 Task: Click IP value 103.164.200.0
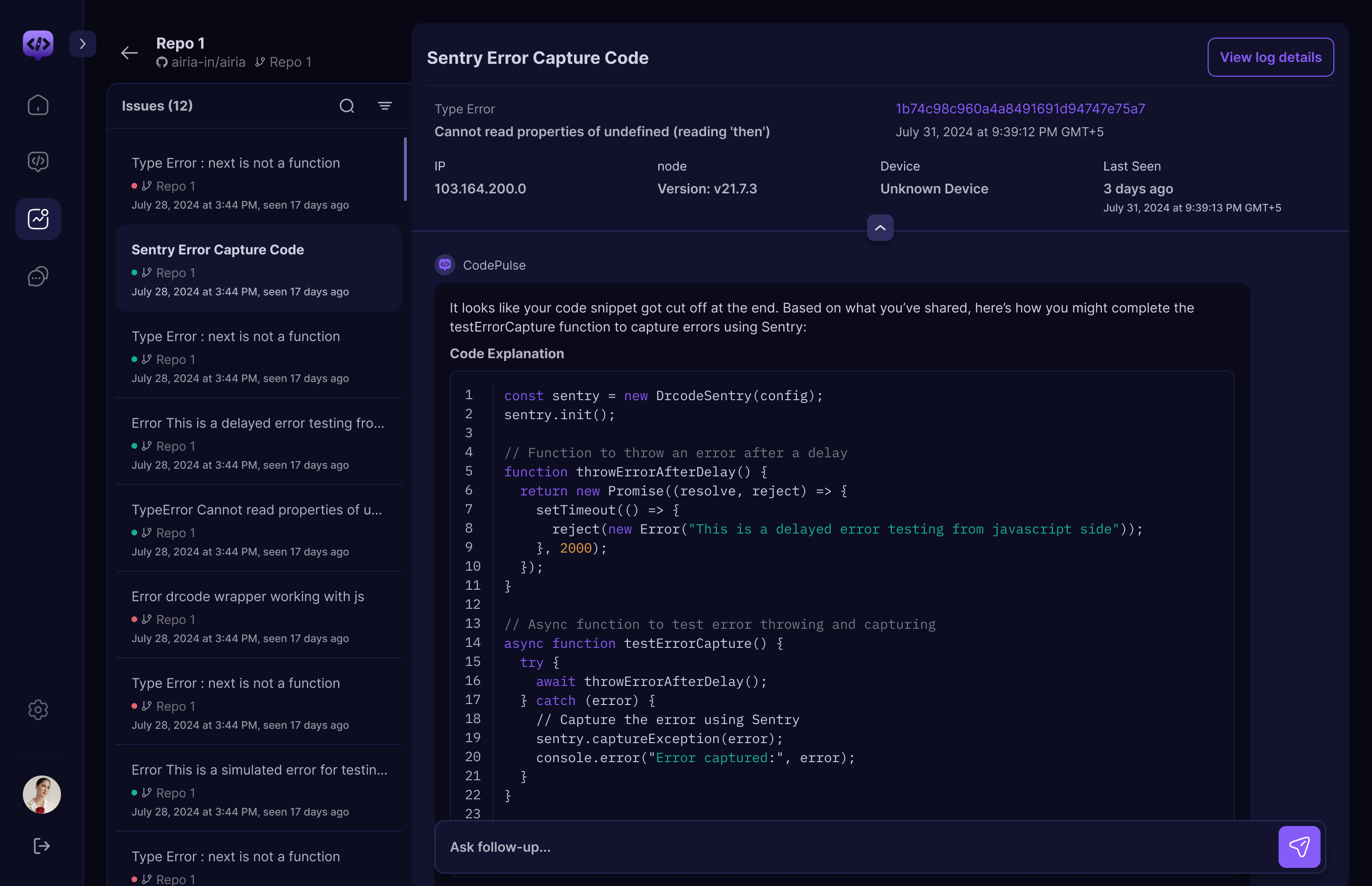[x=480, y=189]
